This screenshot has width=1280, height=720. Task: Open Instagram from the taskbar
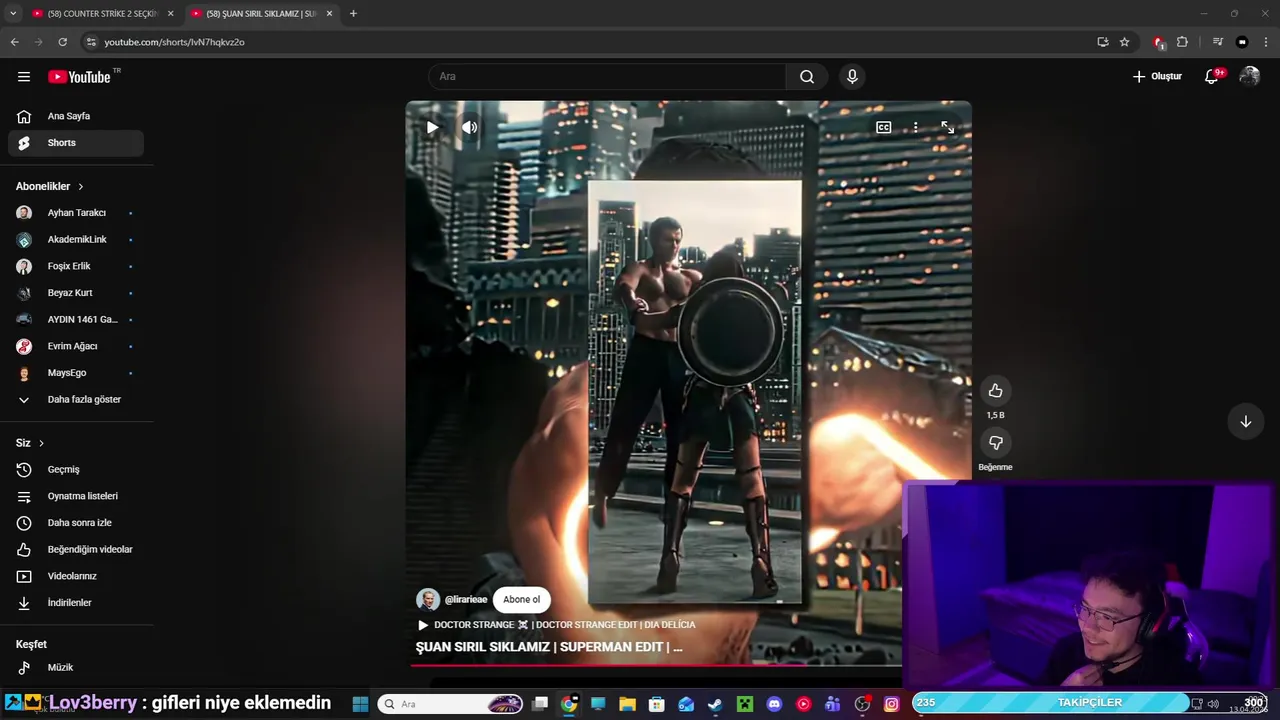[x=891, y=704]
